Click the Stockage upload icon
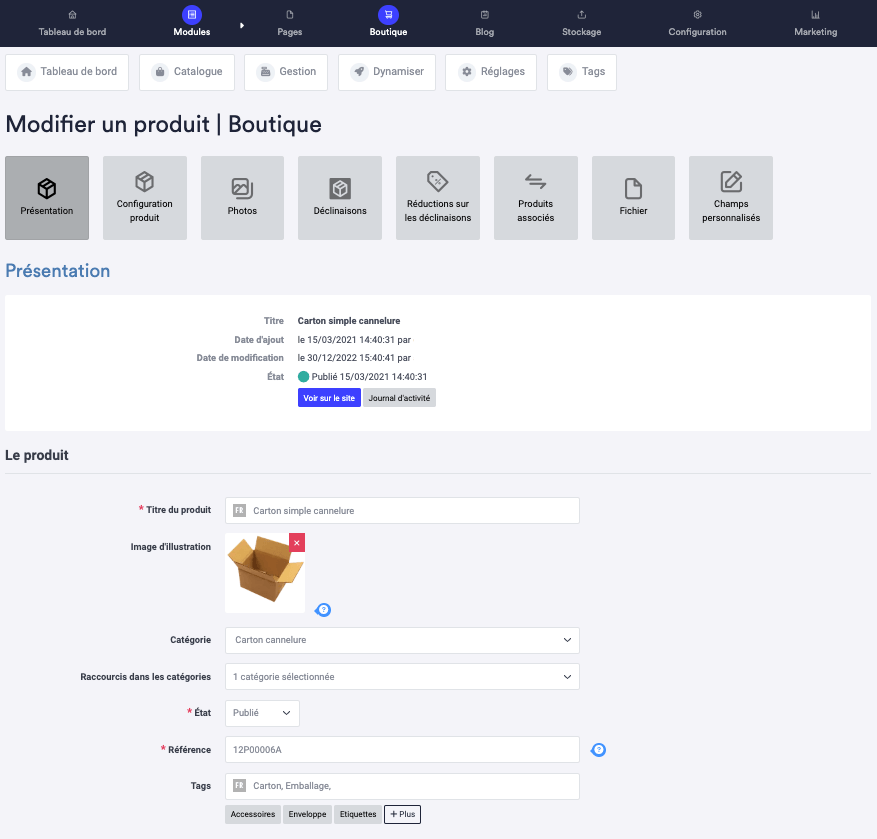This screenshot has width=877, height=839. (582, 15)
